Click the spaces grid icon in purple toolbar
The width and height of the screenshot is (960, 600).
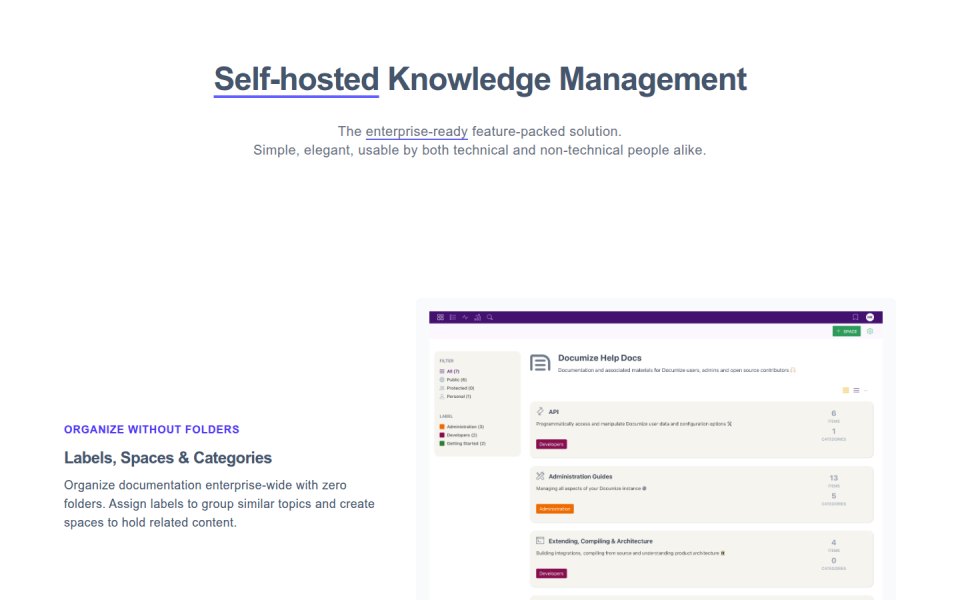coord(440,317)
